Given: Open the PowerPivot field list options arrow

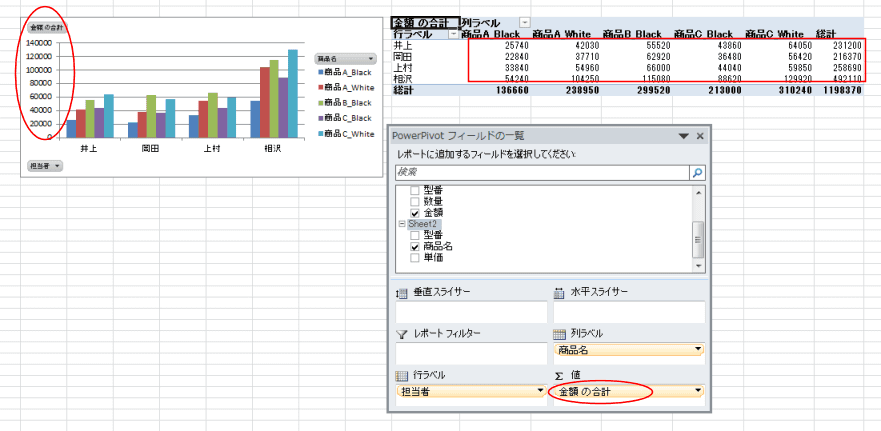Looking at the screenshot, I should click(x=684, y=136).
